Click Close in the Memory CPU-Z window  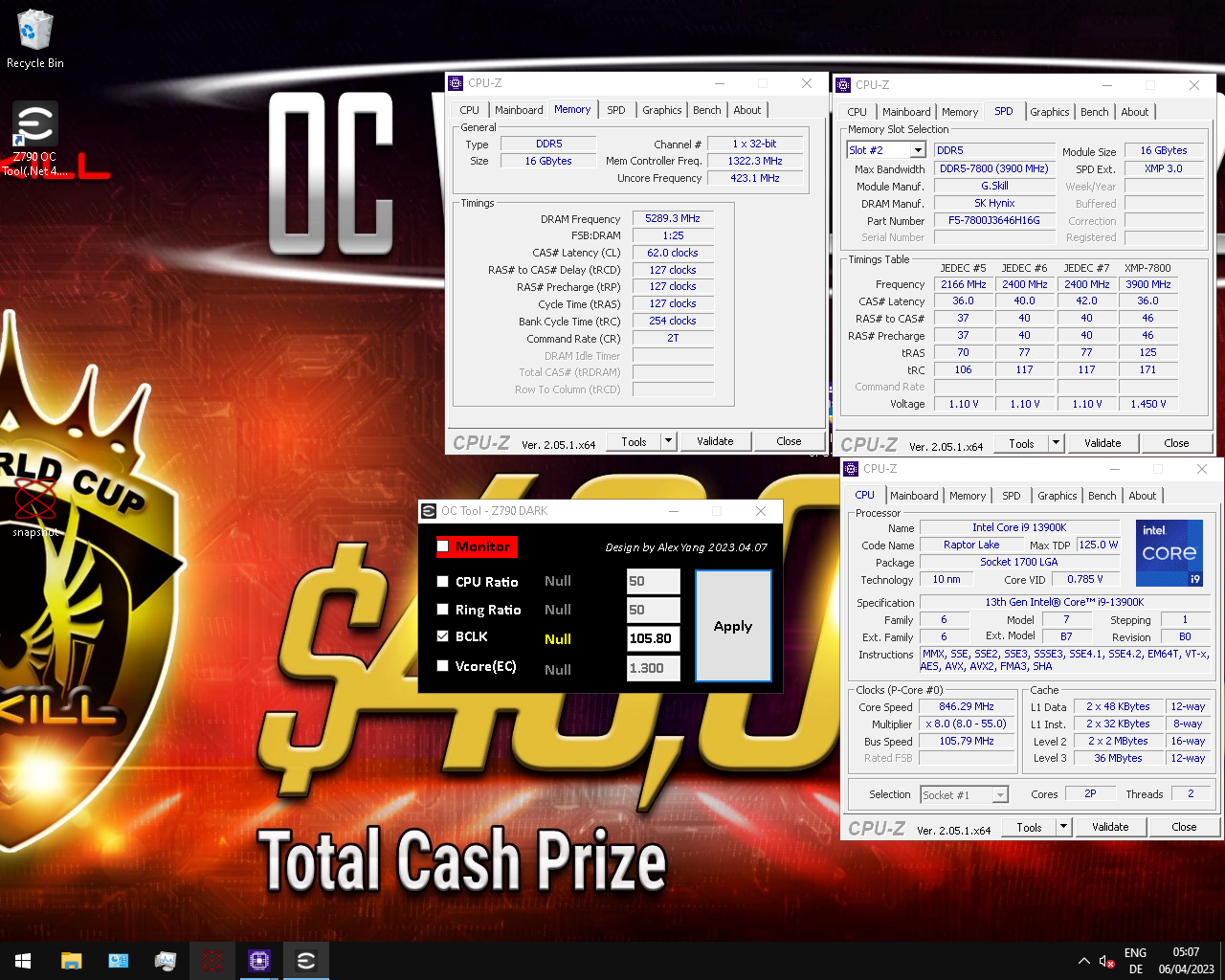789,441
